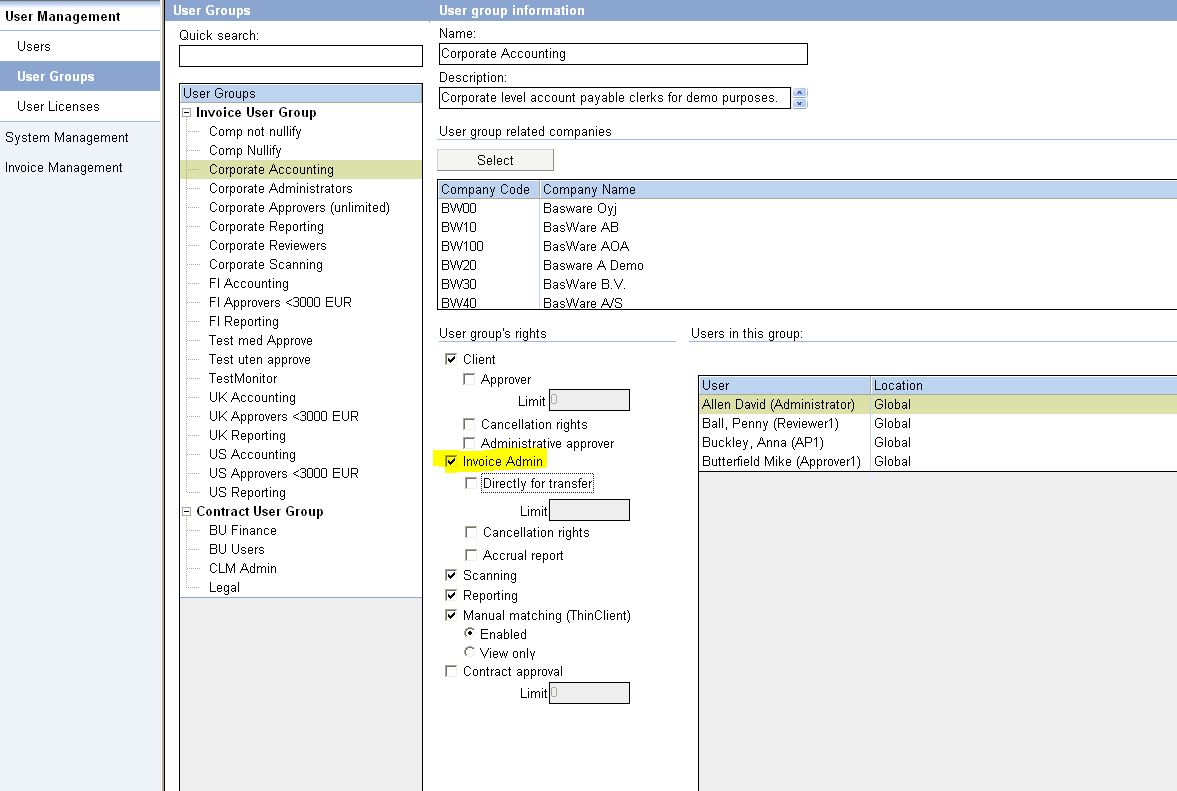Select Test med Approve group
This screenshot has width=1177, height=791.
pyautogui.click(x=260, y=341)
